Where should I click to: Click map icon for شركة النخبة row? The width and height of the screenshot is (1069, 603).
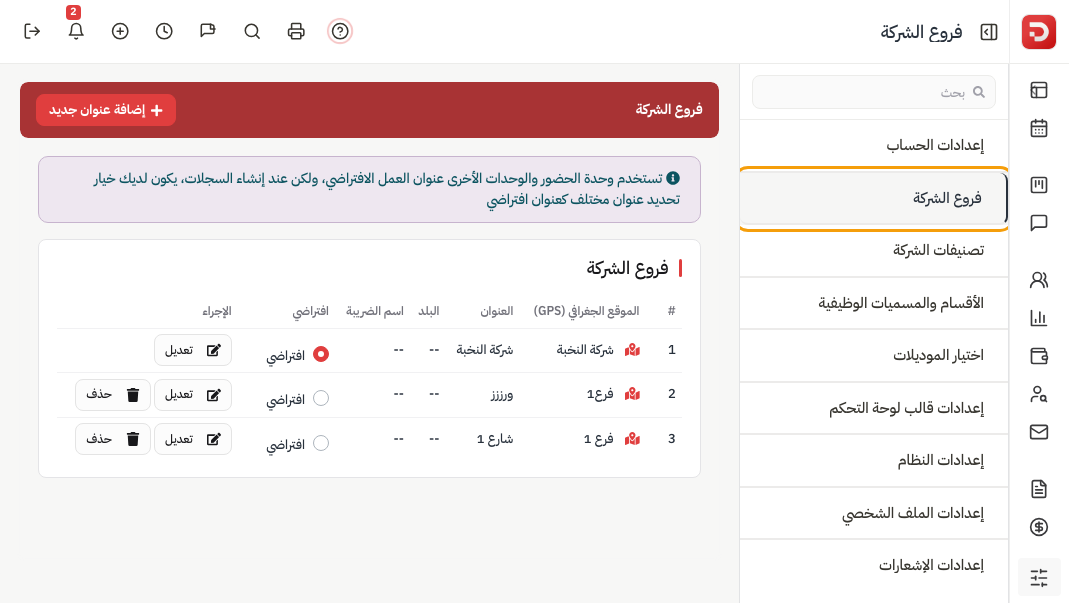point(633,350)
